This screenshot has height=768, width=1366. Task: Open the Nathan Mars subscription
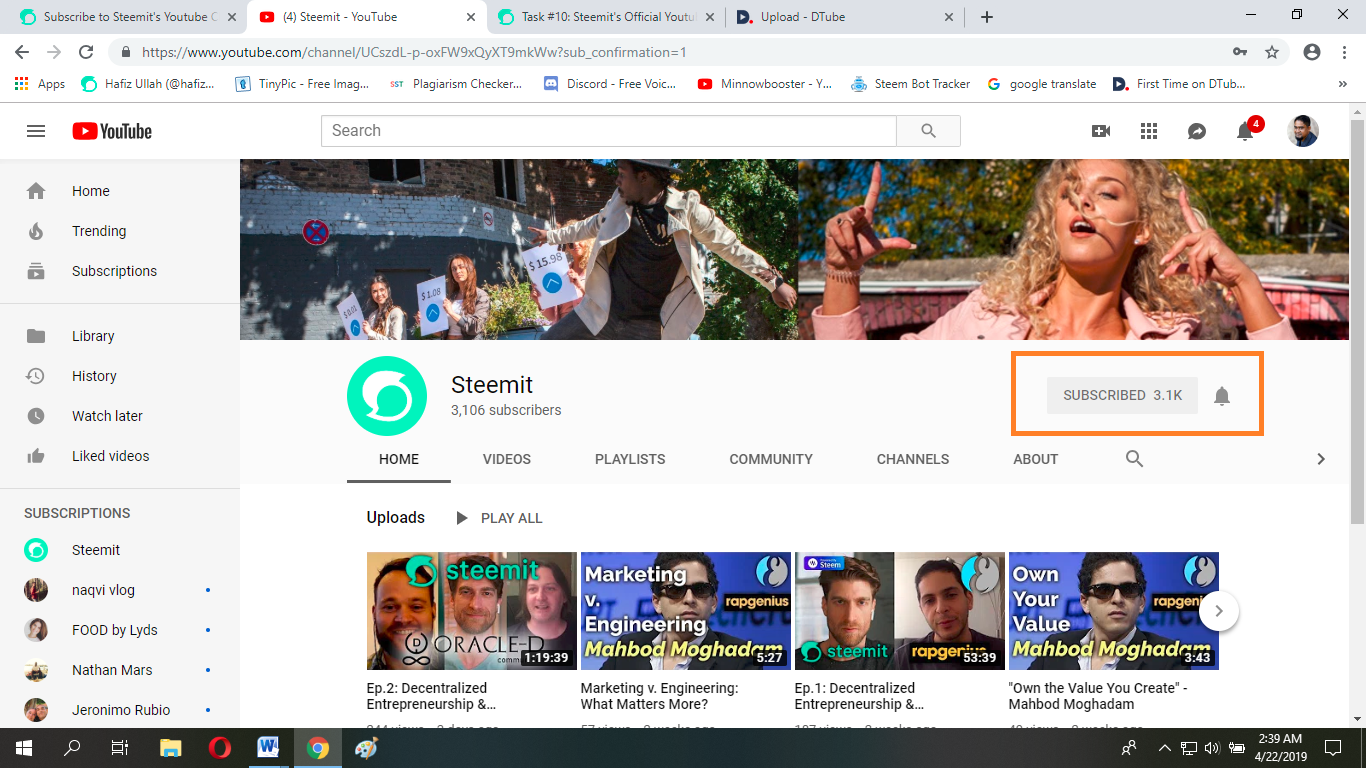120,670
